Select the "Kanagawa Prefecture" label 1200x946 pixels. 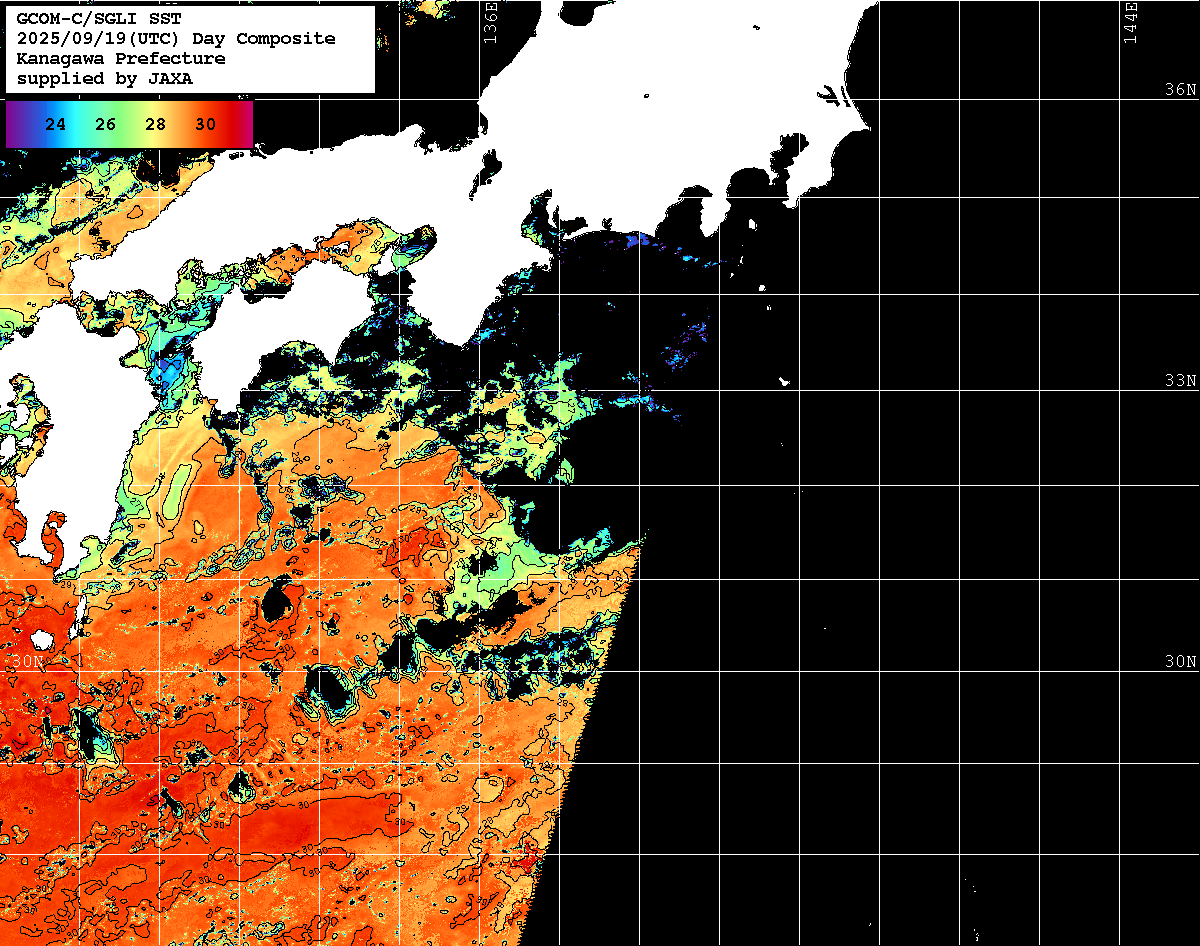[x=121, y=58]
